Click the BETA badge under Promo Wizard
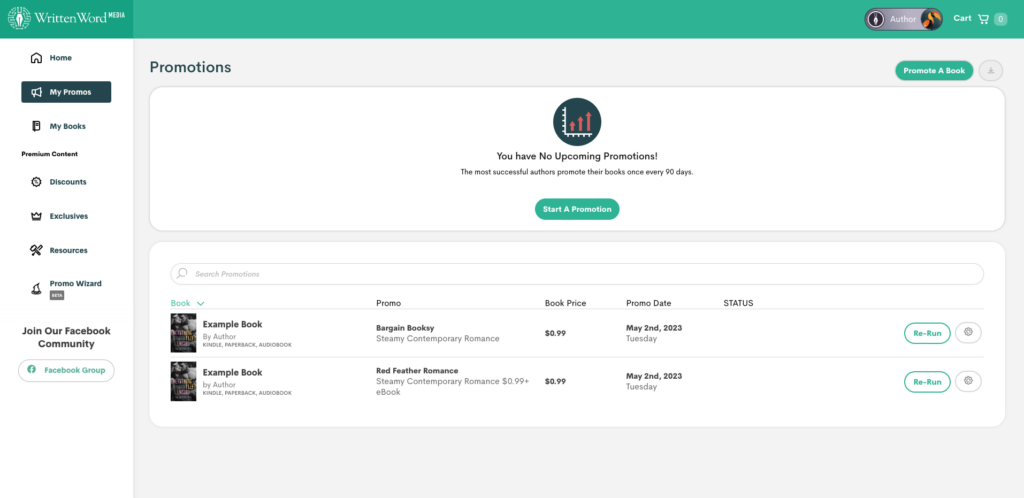 (x=57, y=295)
